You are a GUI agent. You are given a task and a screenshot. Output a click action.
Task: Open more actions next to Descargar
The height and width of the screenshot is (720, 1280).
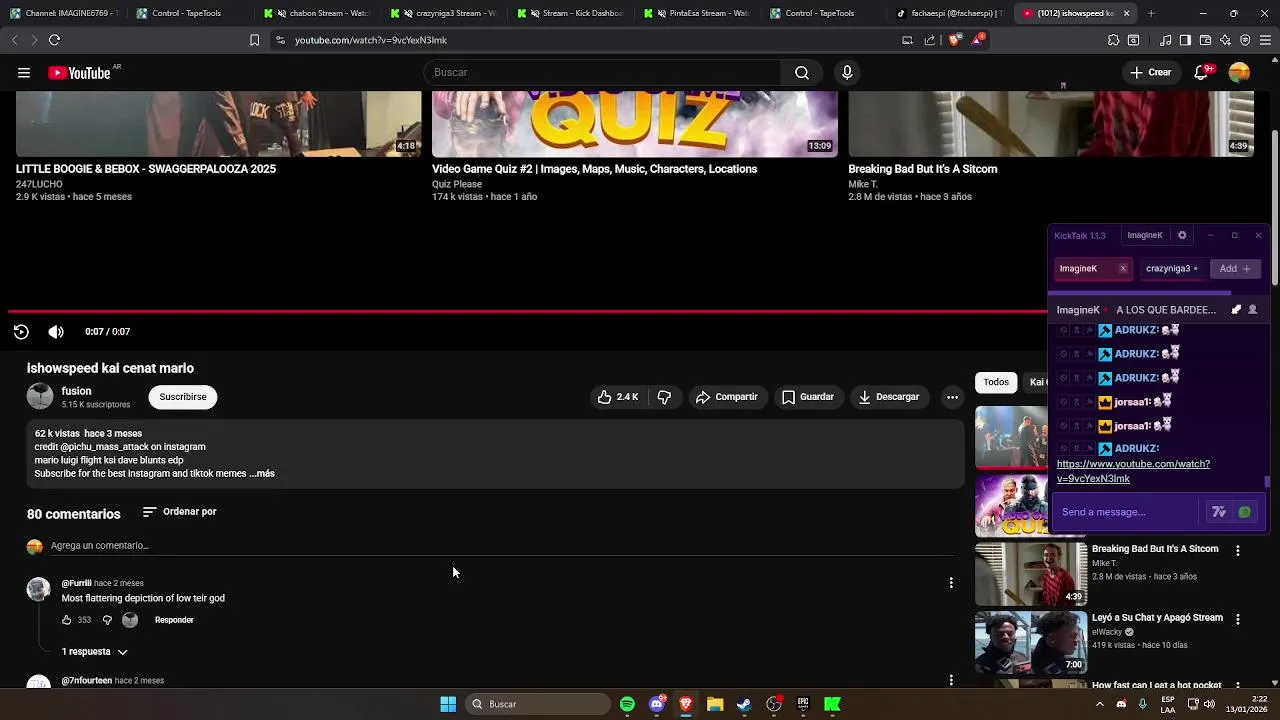pos(952,397)
